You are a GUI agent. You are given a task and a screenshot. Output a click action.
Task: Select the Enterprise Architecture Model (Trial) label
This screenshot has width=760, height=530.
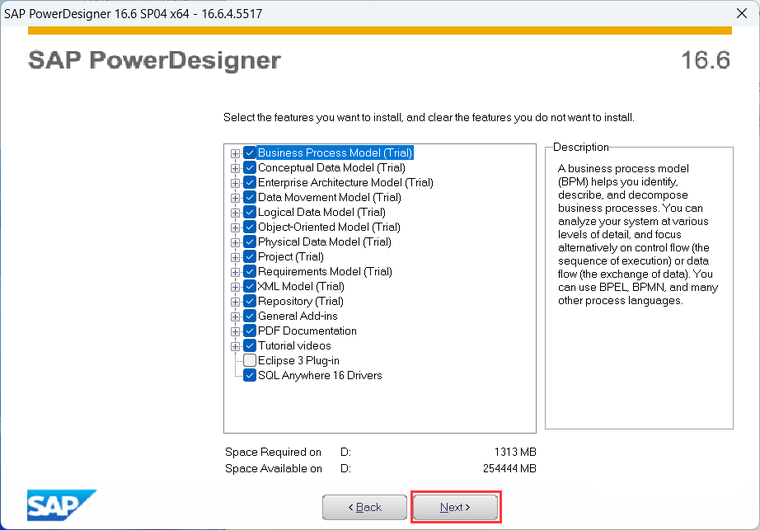click(346, 182)
